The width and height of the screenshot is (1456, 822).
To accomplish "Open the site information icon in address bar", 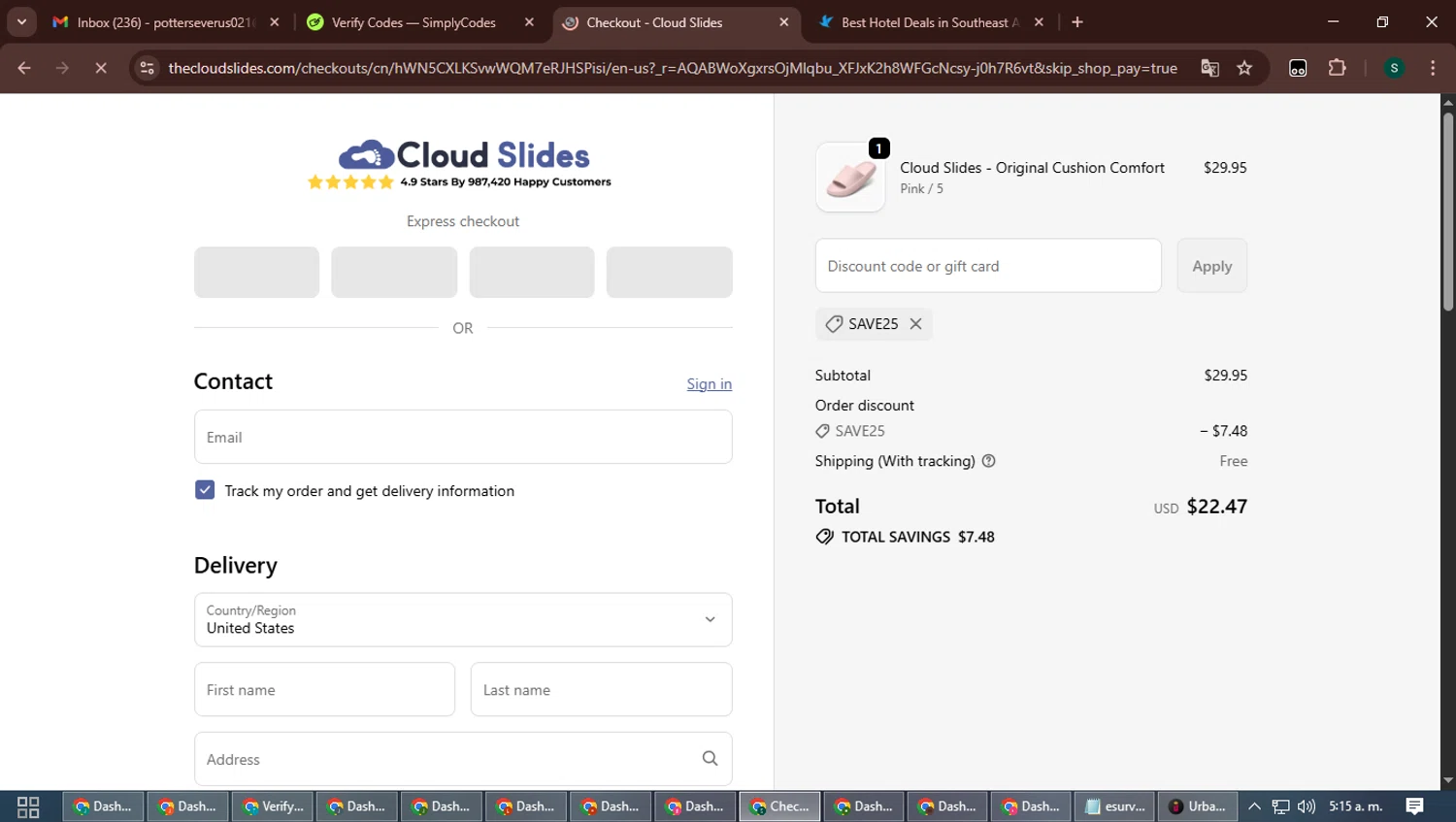I will click(x=147, y=68).
